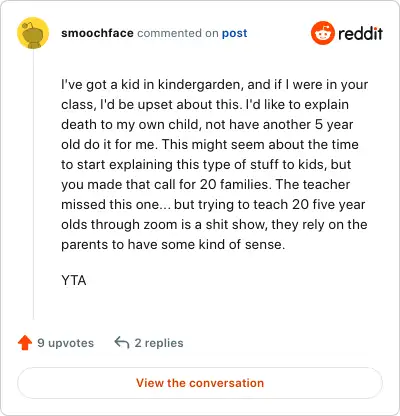Click the 9 upvotes count
This screenshot has width=400, height=416.
click(x=66, y=343)
